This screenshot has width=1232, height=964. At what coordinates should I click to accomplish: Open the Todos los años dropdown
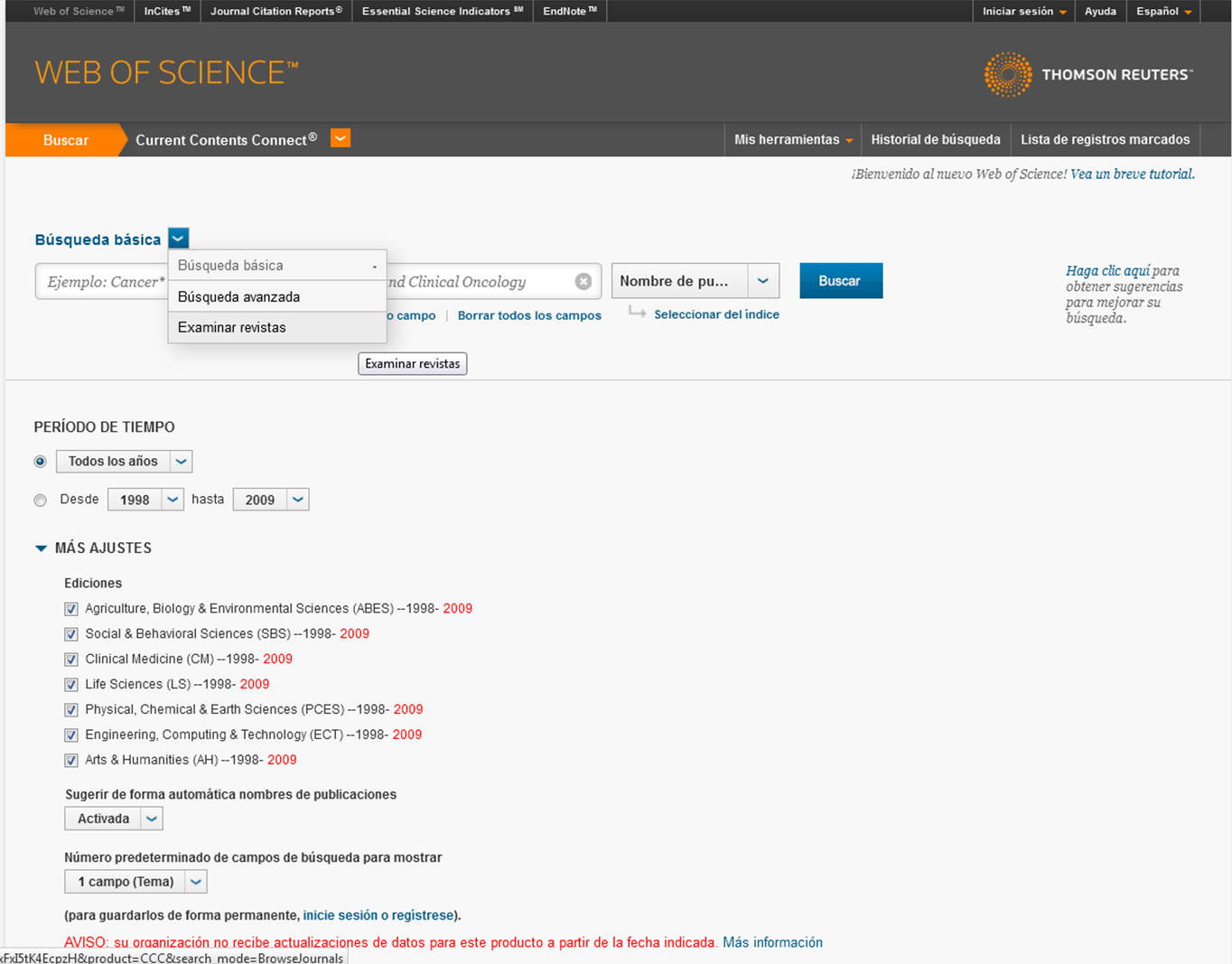click(124, 461)
